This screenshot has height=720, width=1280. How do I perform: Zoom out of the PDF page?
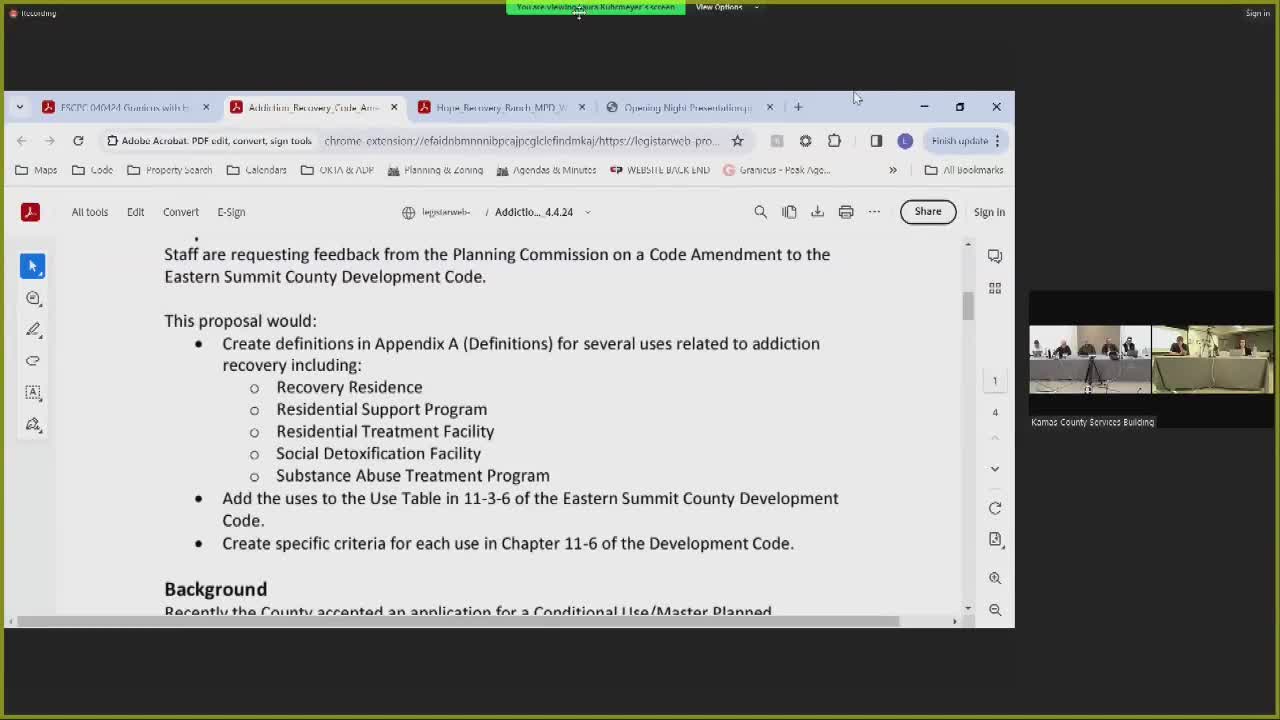995,609
